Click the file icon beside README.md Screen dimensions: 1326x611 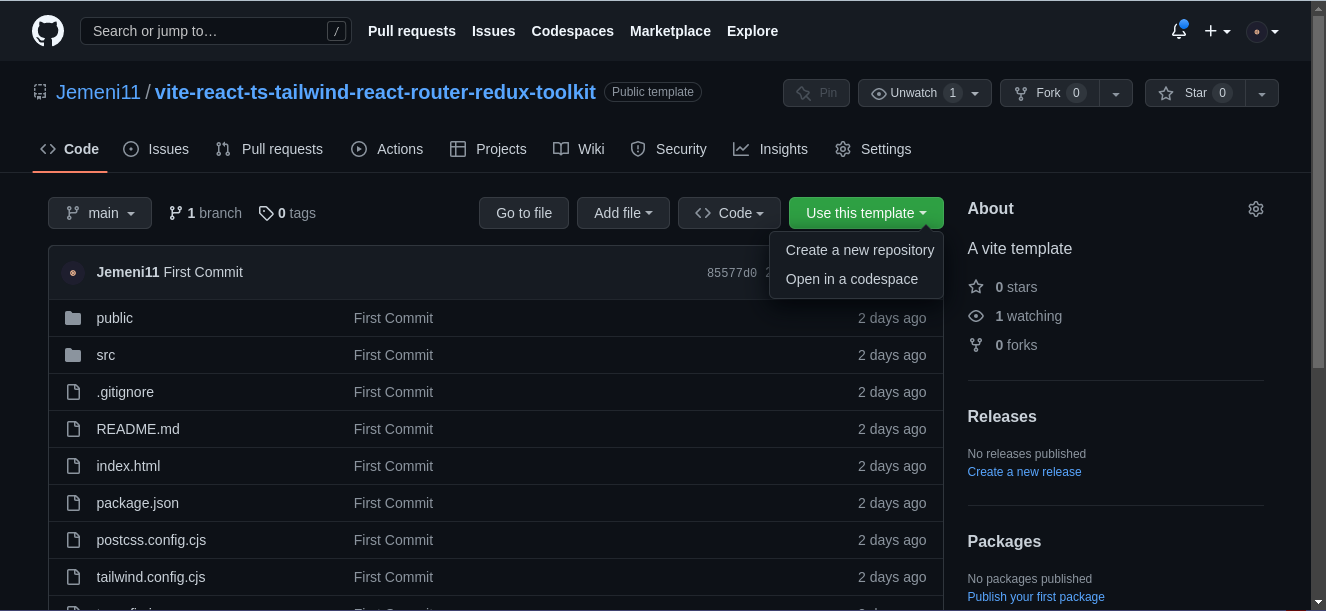(x=73, y=429)
